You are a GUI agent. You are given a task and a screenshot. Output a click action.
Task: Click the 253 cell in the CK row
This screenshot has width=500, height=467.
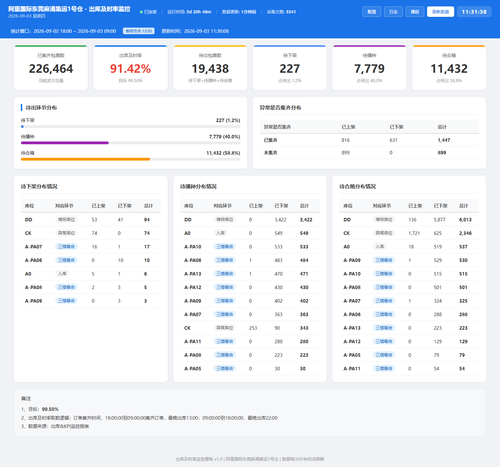pos(253,328)
